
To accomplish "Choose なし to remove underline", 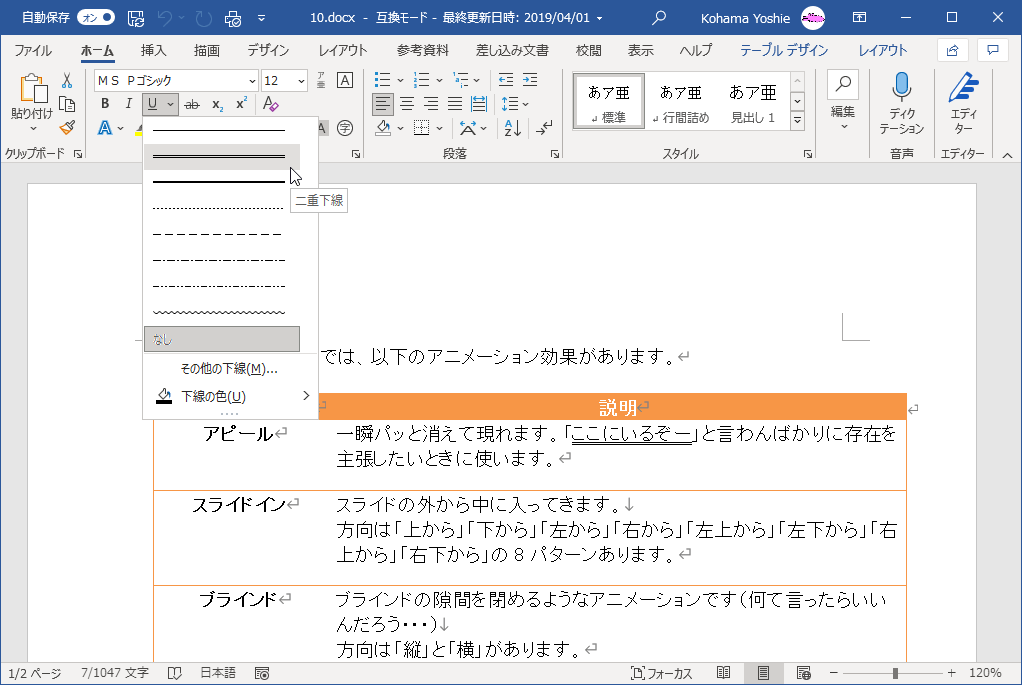I will point(222,339).
